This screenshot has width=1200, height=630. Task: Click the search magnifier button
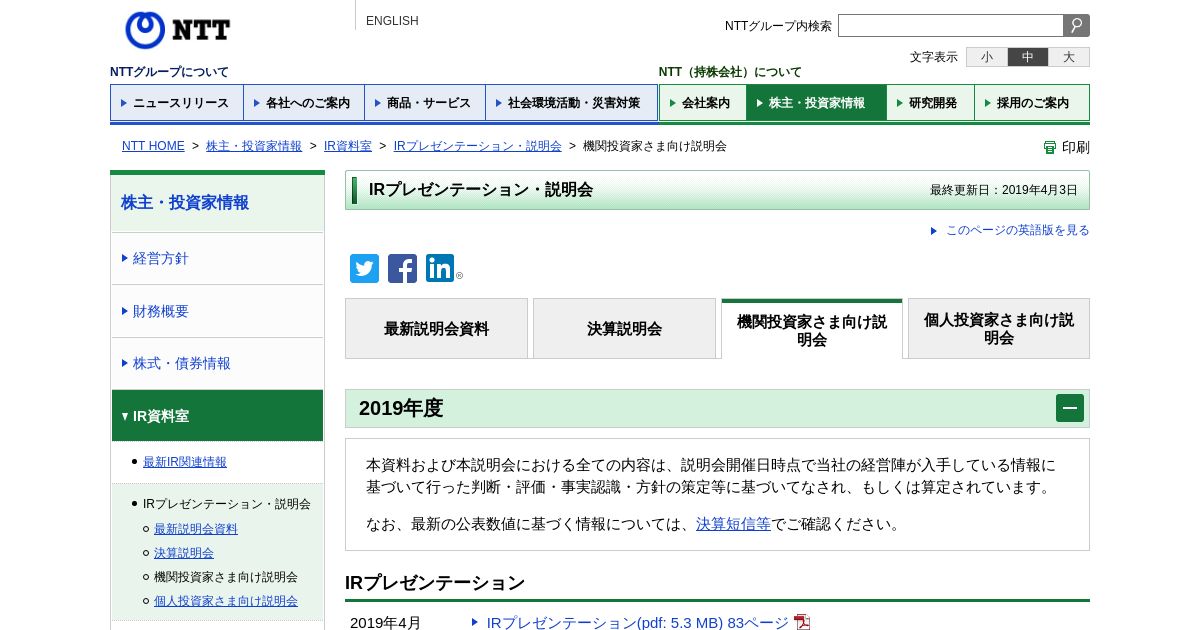click(x=1077, y=26)
